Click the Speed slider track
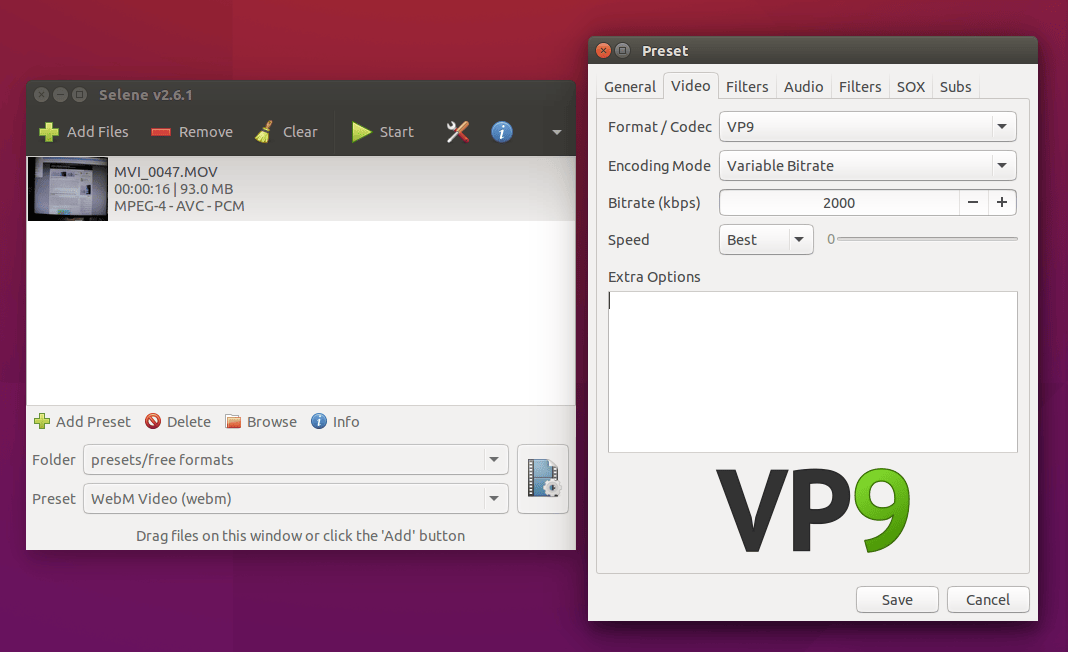This screenshot has width=1068, height=652. 928,239
